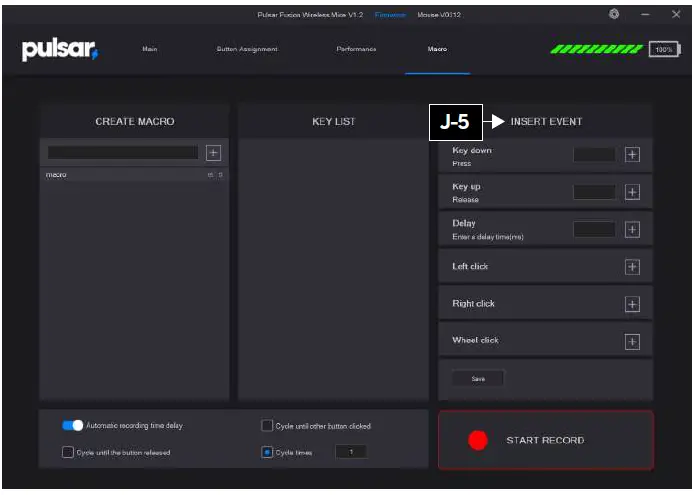Select the Cycle times option
698x495 pixels.
coord(267,452)
